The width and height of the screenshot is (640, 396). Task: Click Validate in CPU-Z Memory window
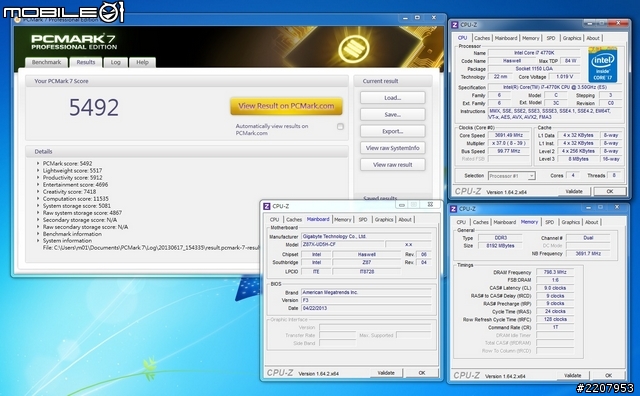coord(573,376)
